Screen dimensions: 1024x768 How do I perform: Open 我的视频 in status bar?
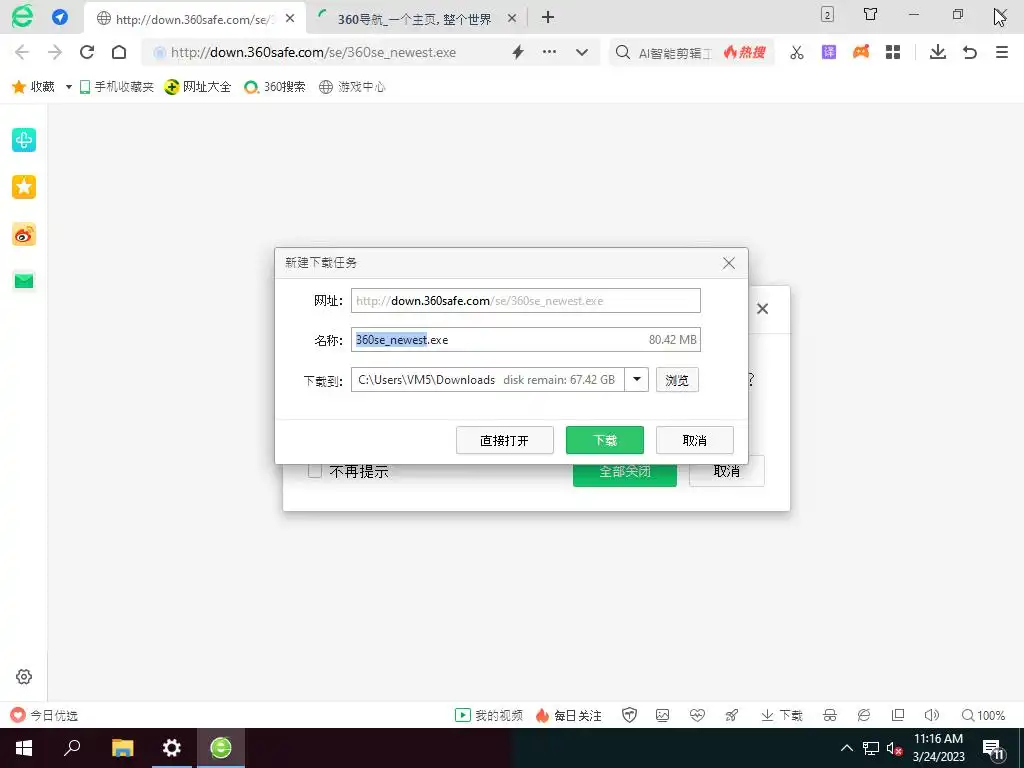pos(488,716)
